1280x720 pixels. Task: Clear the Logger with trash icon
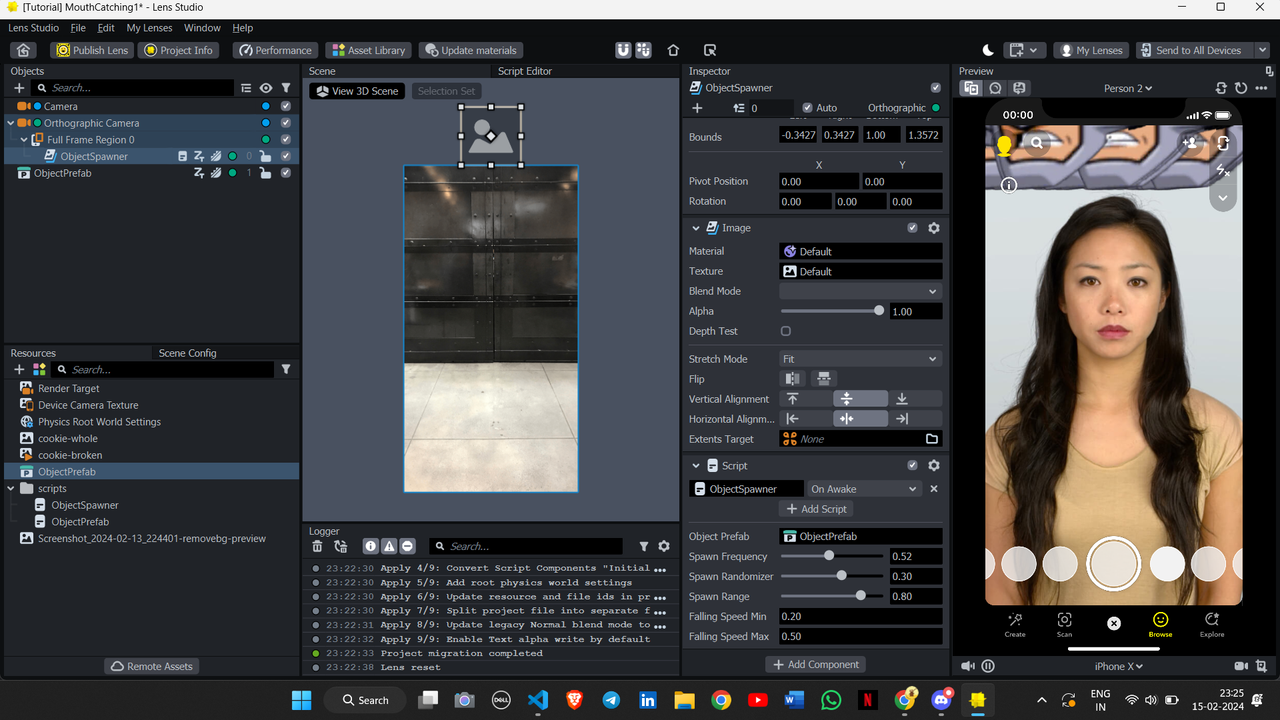coord(317,546)
